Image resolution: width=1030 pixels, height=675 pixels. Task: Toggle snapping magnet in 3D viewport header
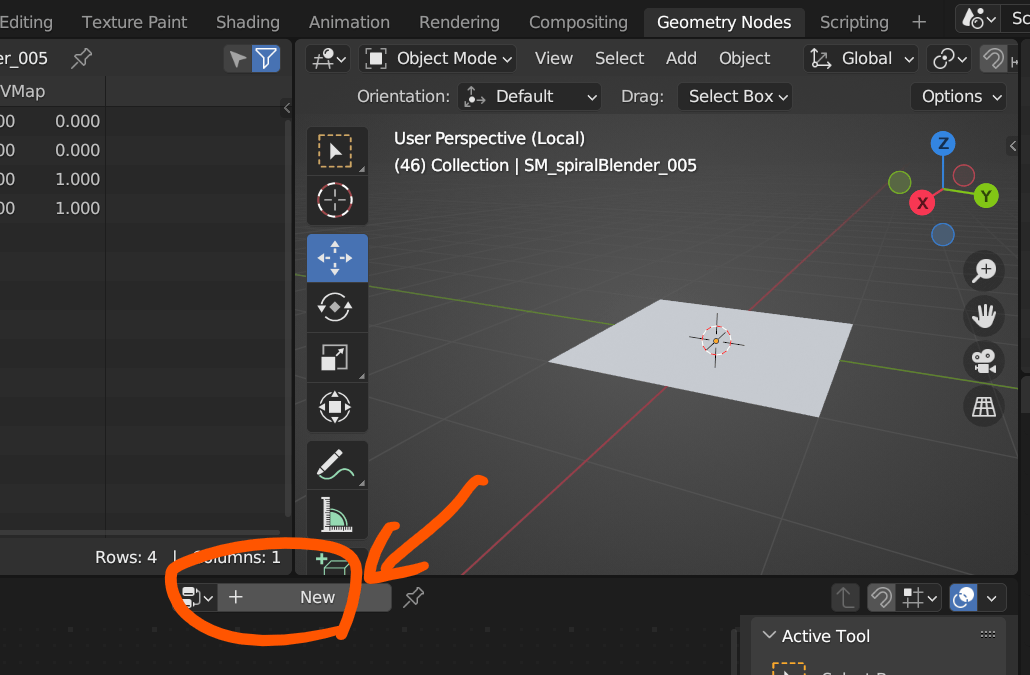point(993,59)
